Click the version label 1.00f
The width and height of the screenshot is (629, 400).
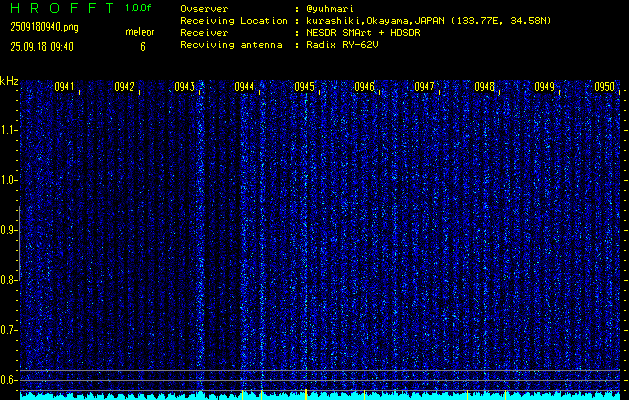click(138, 8)
